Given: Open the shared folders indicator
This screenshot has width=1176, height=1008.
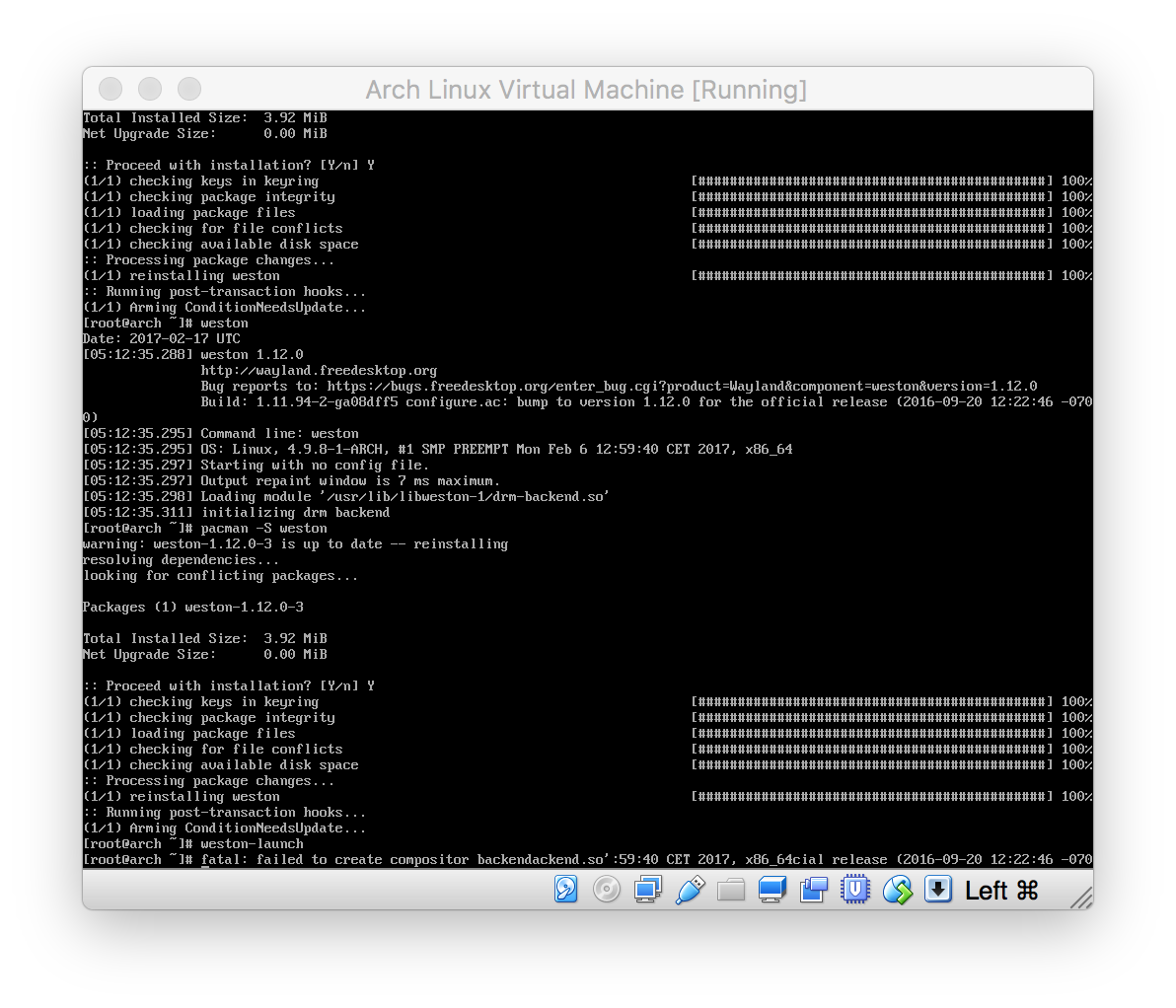Looking at the screenshot, I should [731, 891].
